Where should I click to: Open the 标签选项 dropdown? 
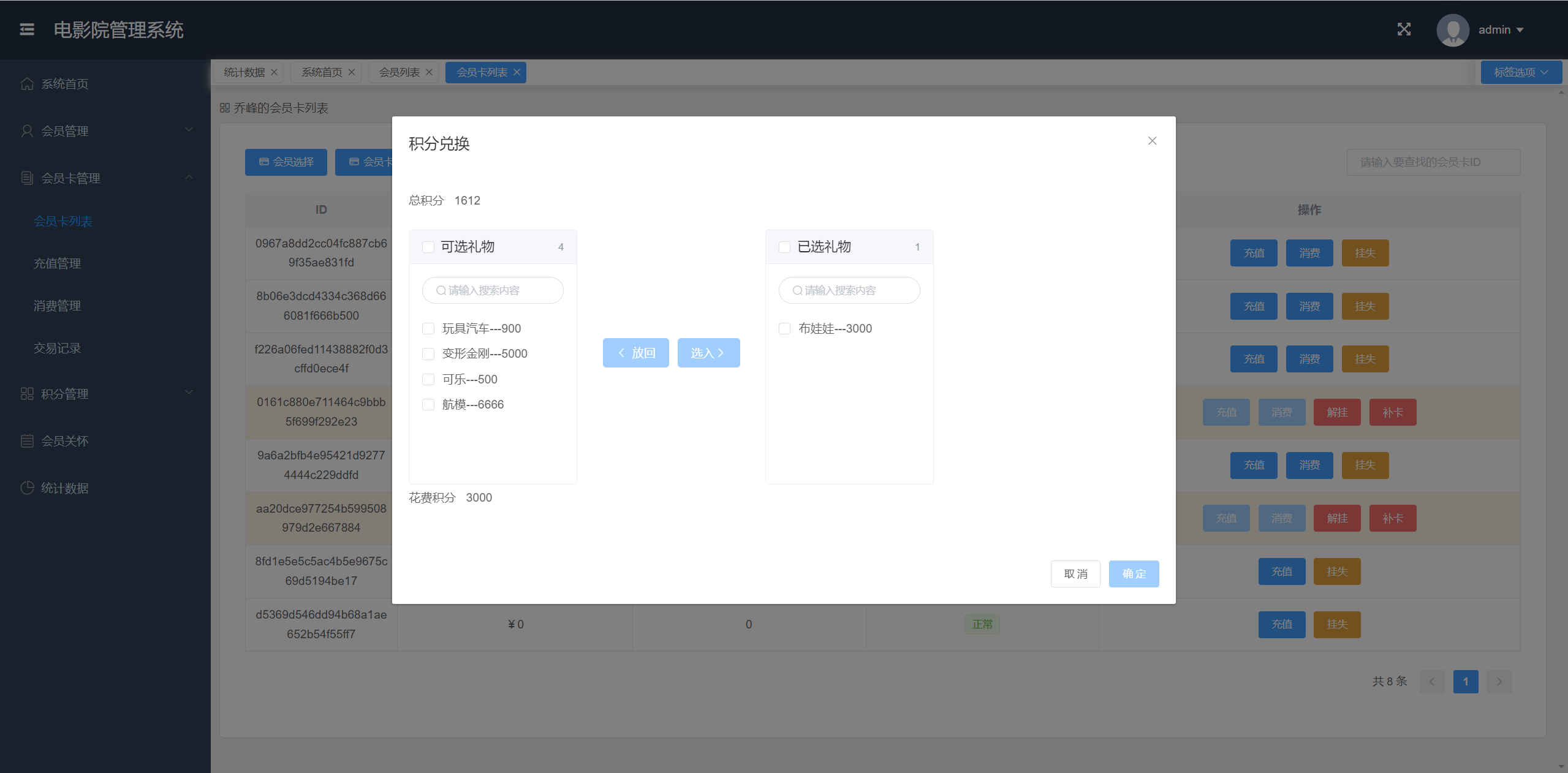[x=1520, y=72]
